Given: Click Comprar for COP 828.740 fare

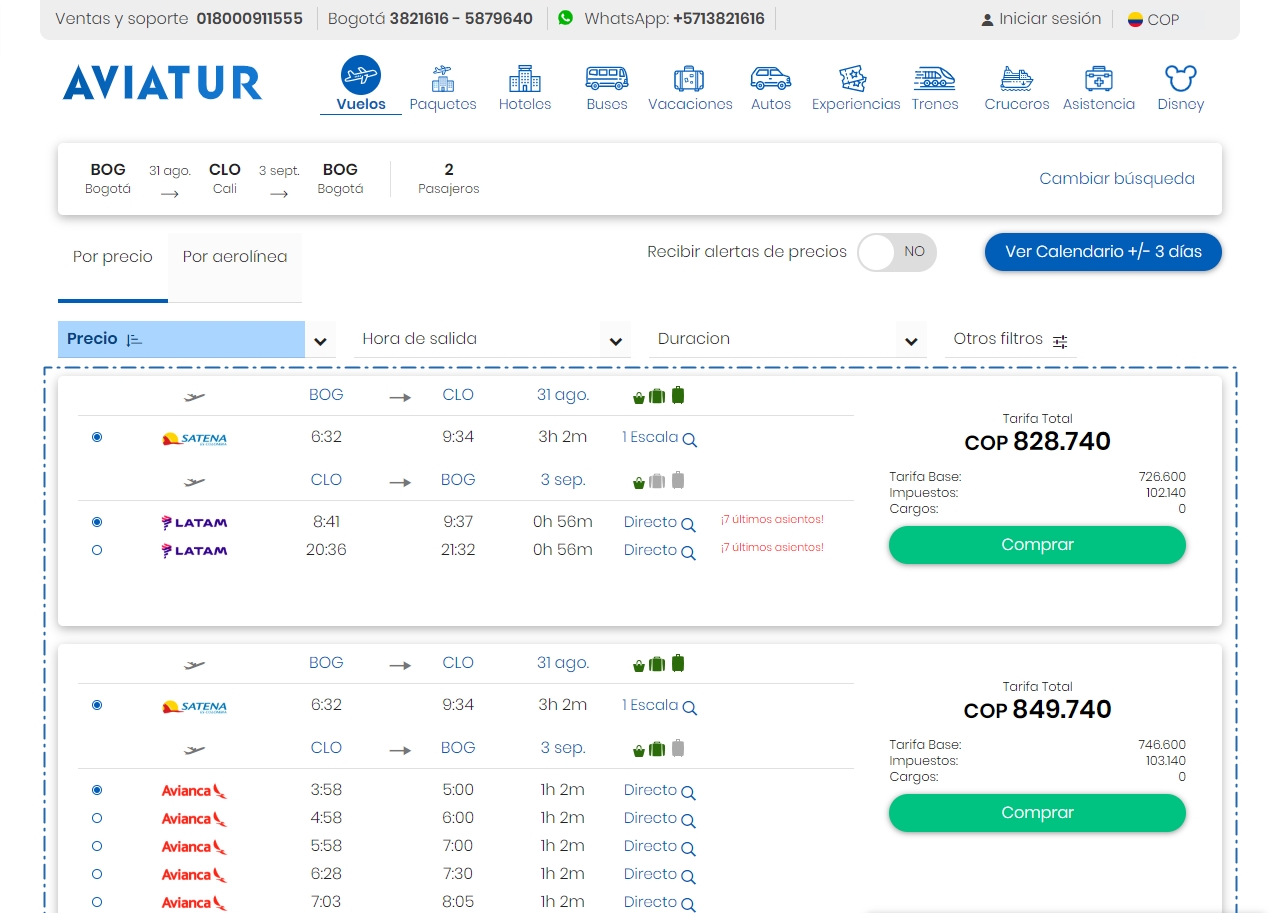Looking at the screenshot, I should coord(1037,545).
